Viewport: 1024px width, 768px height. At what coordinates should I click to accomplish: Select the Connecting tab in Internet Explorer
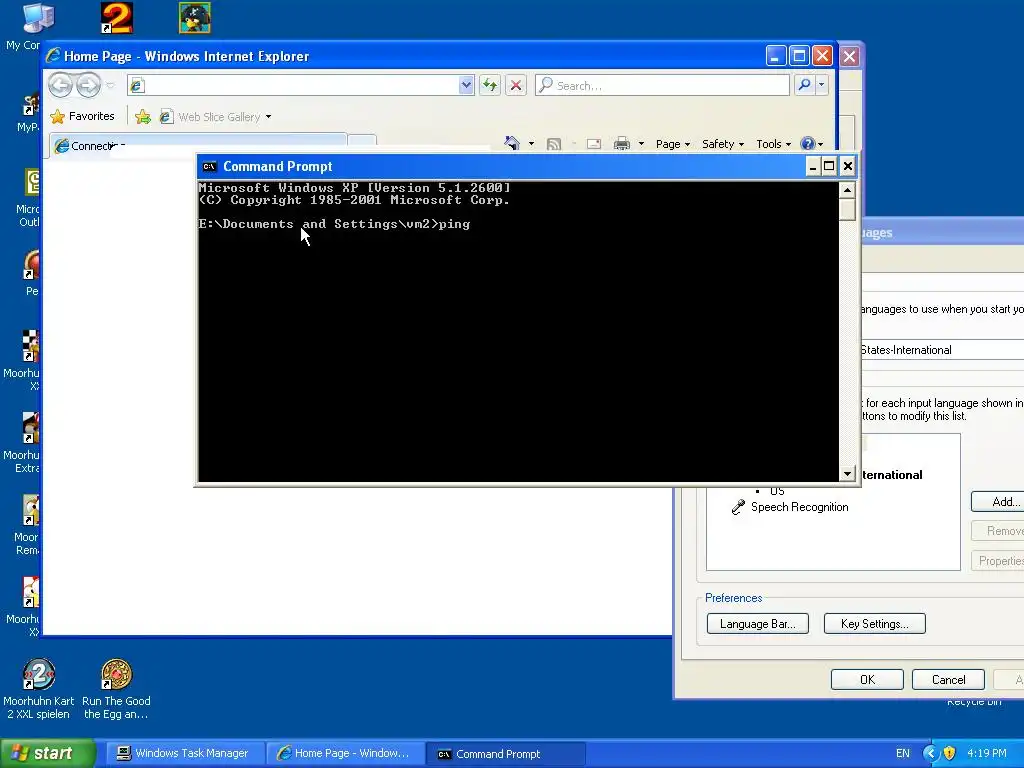[x=198, y=146]
